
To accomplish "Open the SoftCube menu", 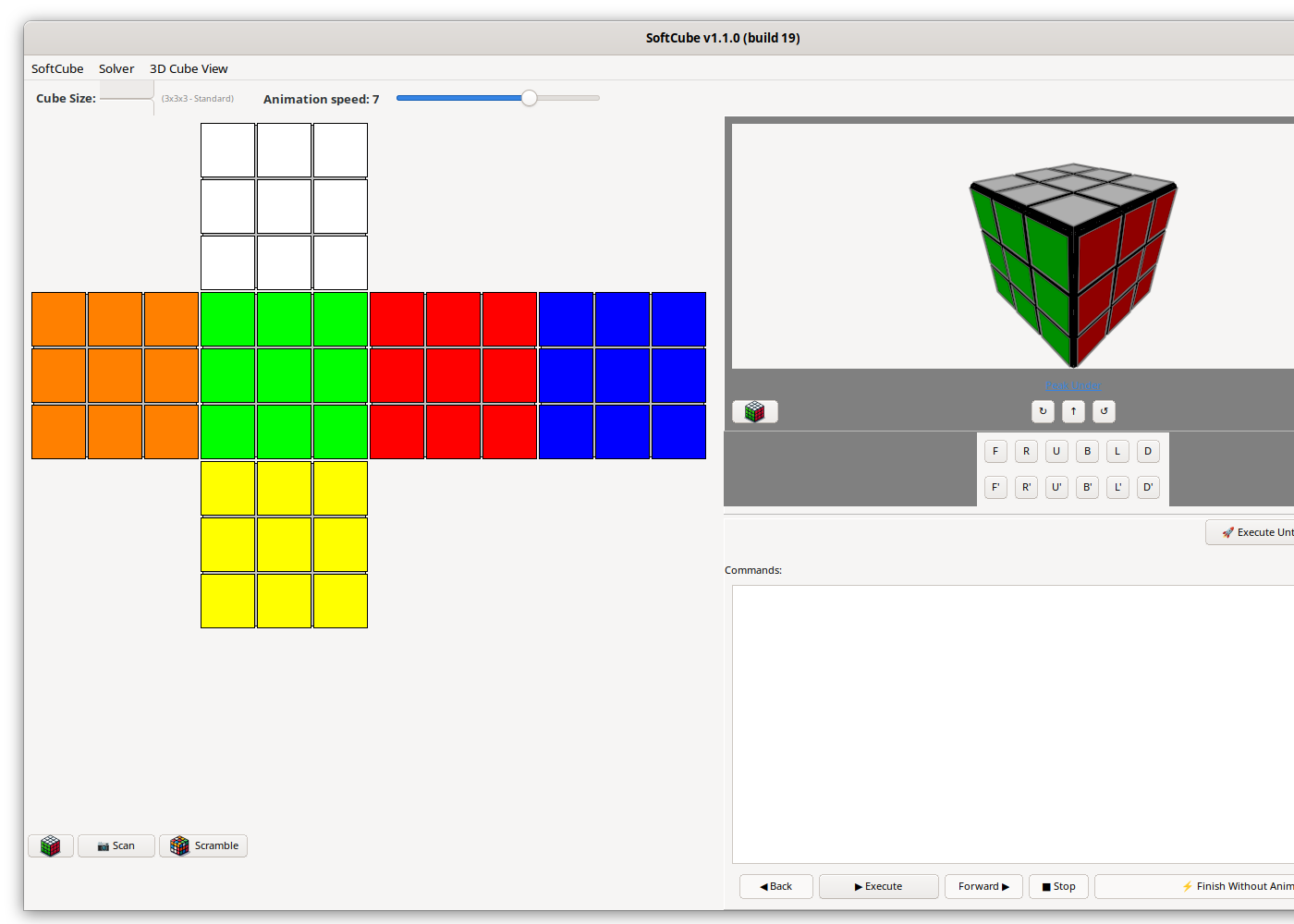I will [x=57, y=68].
